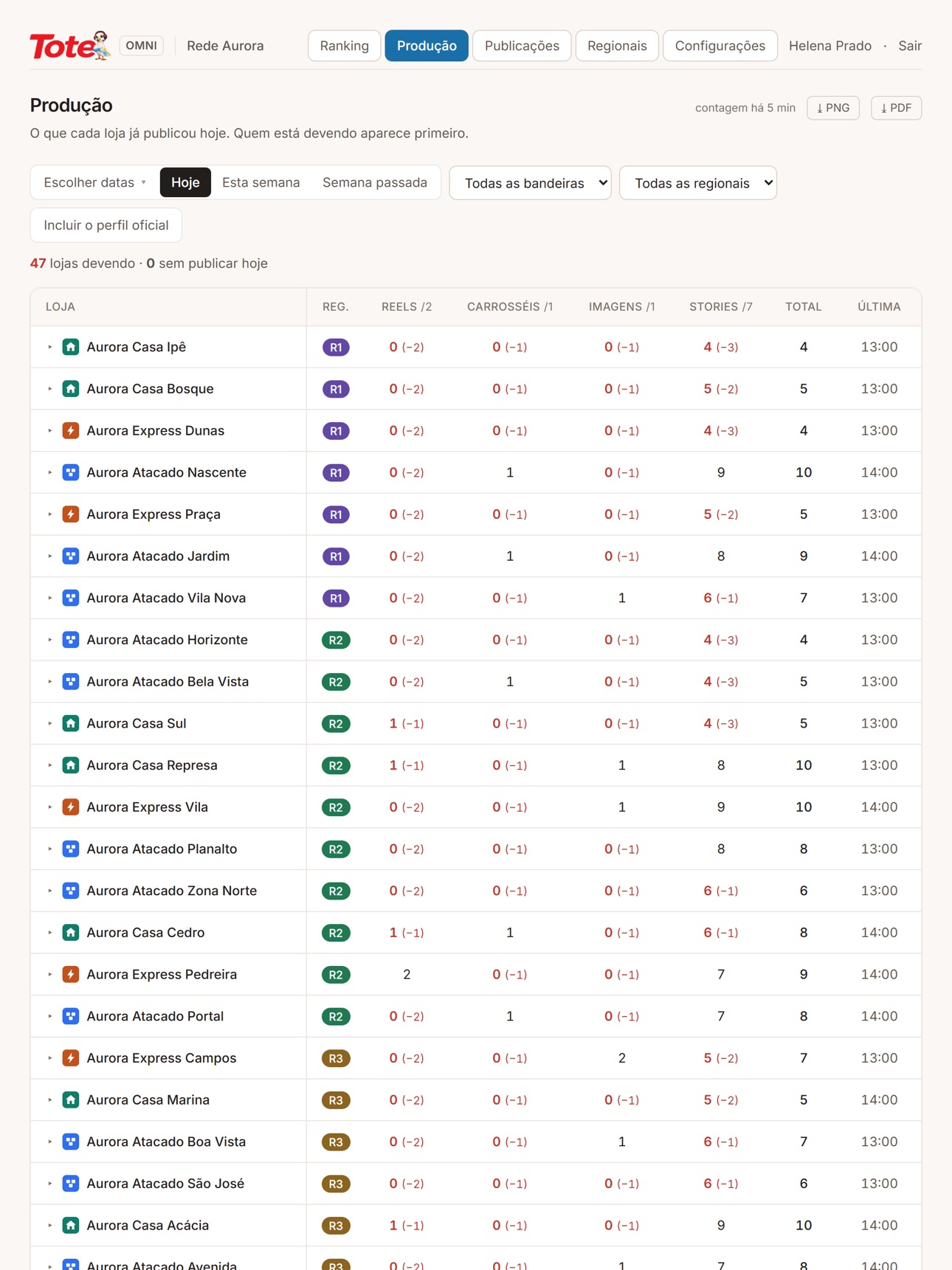The width and height of the screenshot is (952, 1270).
Task: Click the Sair logout link
Action: pyautogui.click(x=910, y=46)
